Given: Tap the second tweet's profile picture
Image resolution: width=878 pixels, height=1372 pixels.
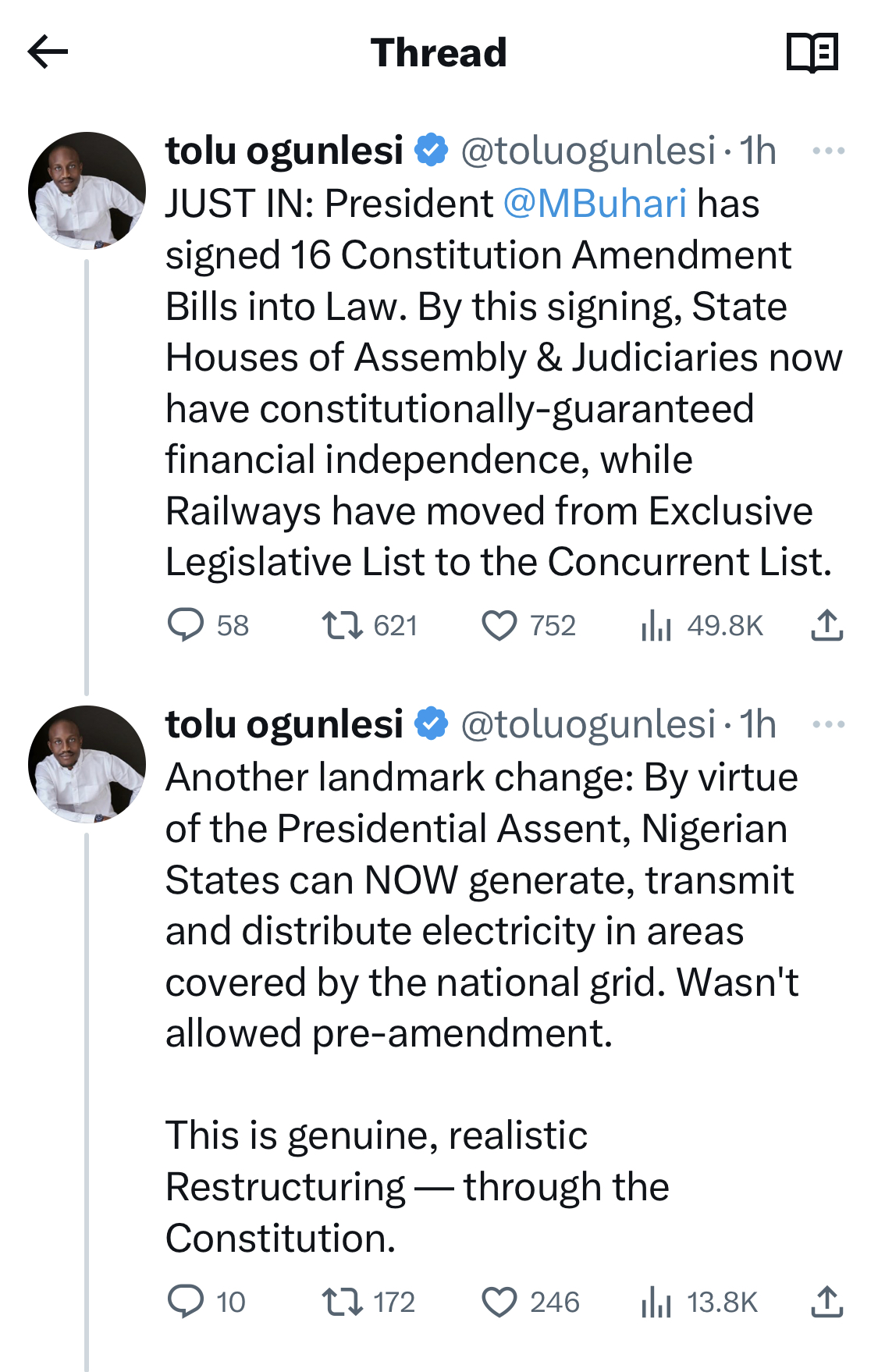Looking at the screenshot, I should click(87, 764).
